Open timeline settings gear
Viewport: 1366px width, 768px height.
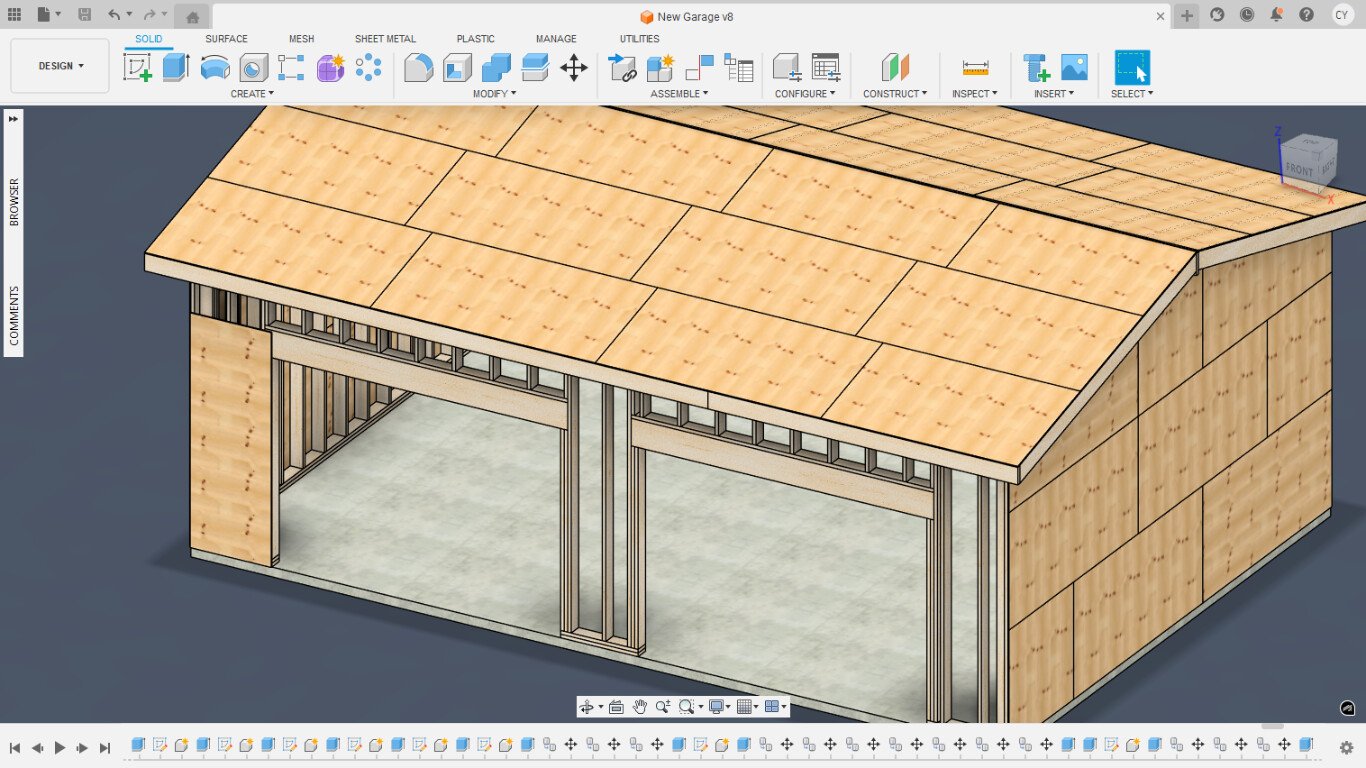pos(1346,747)
